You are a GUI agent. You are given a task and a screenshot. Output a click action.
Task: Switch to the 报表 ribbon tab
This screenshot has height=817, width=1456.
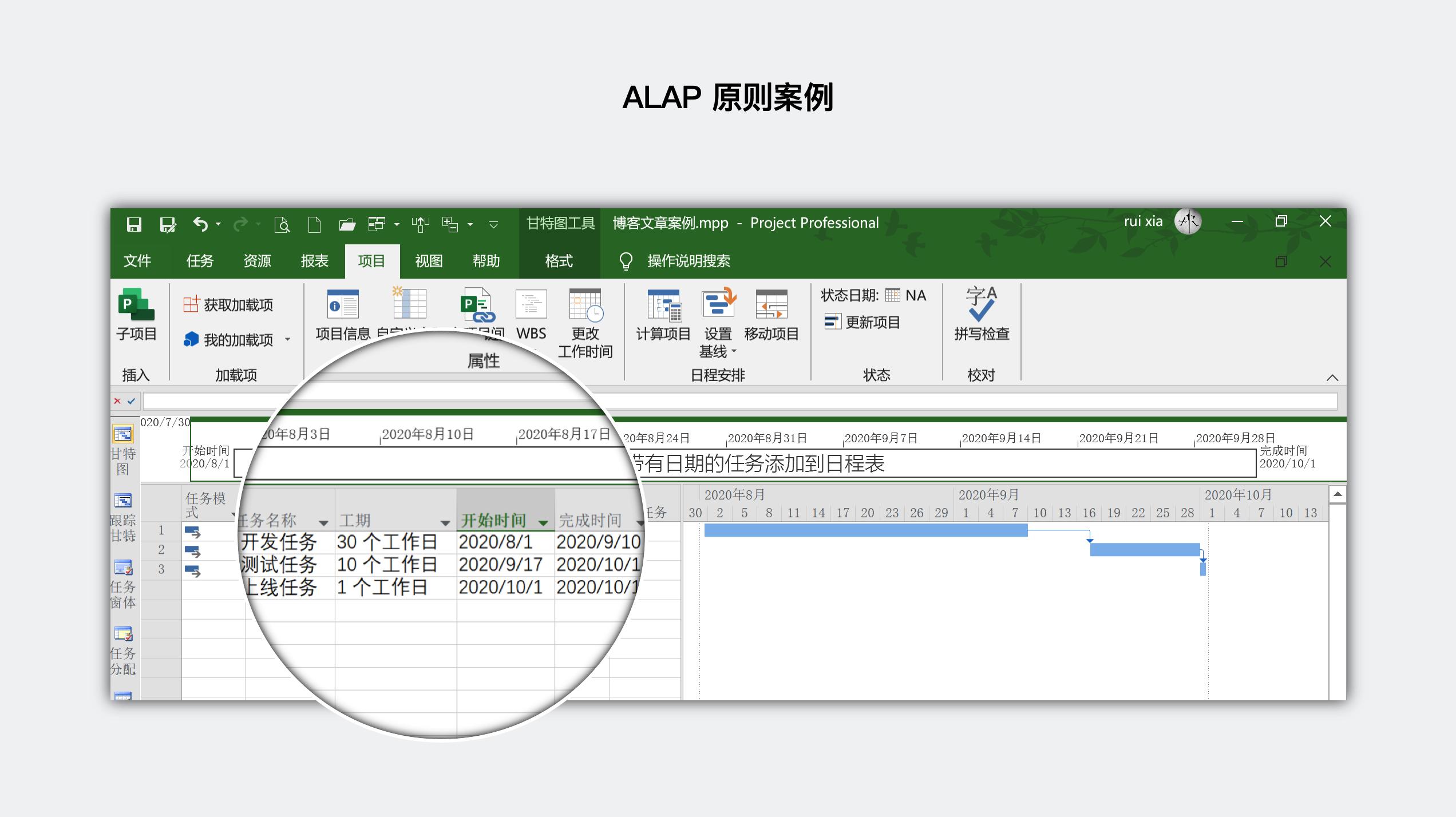coord(314,261)
